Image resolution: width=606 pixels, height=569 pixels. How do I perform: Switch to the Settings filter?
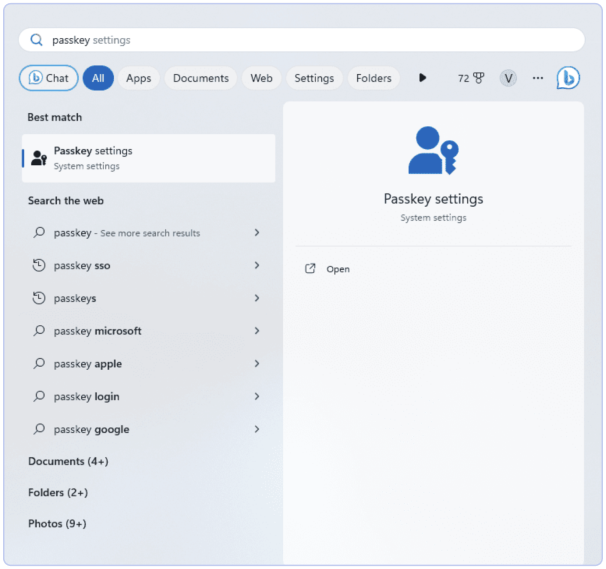pos(314,78)
